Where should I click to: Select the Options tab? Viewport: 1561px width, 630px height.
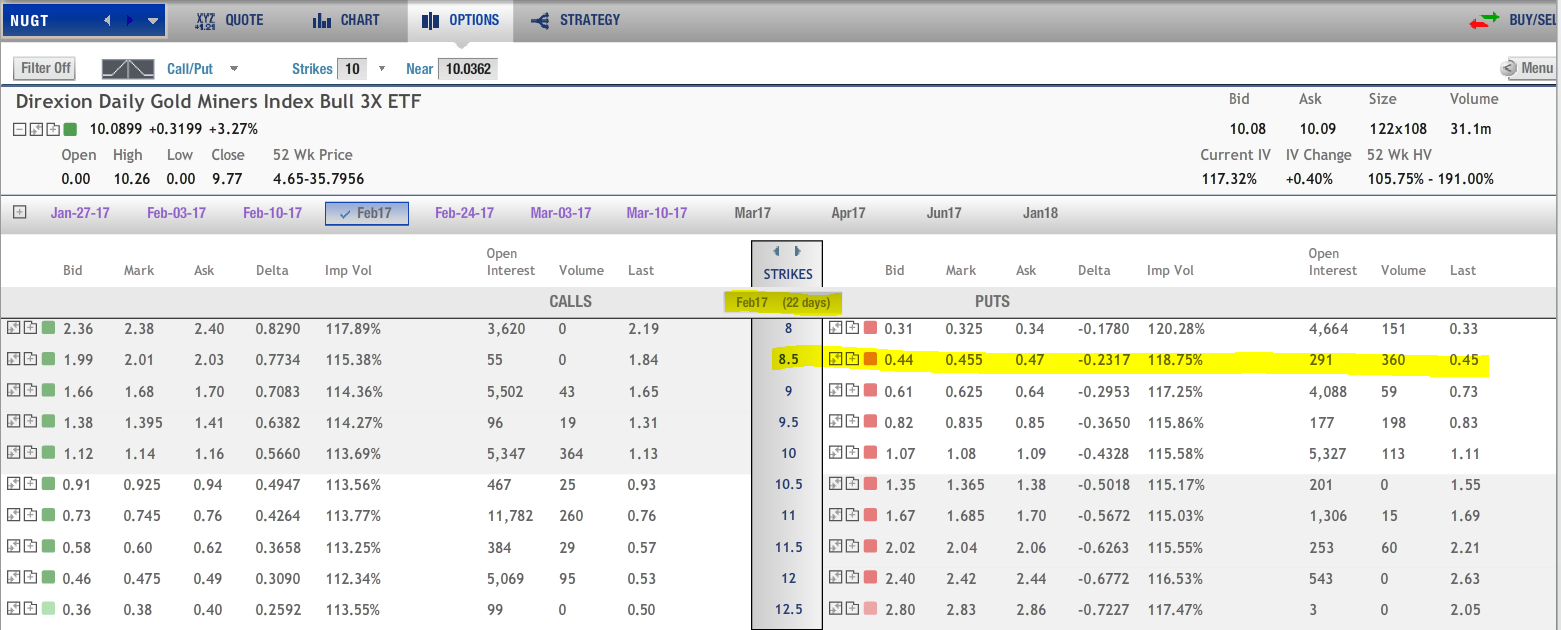460,20
